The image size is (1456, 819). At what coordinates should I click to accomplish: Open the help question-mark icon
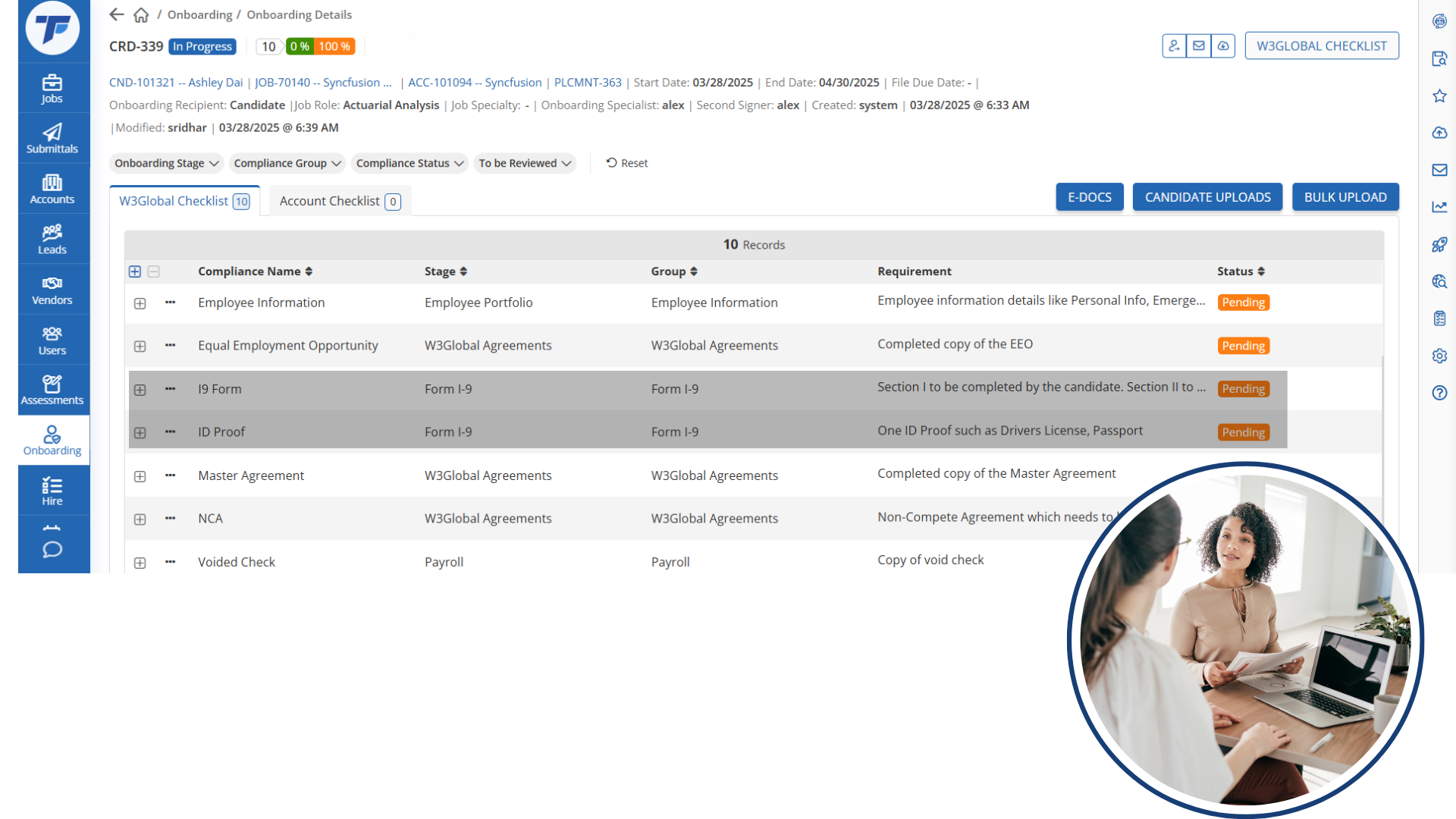pos(1440,393)
